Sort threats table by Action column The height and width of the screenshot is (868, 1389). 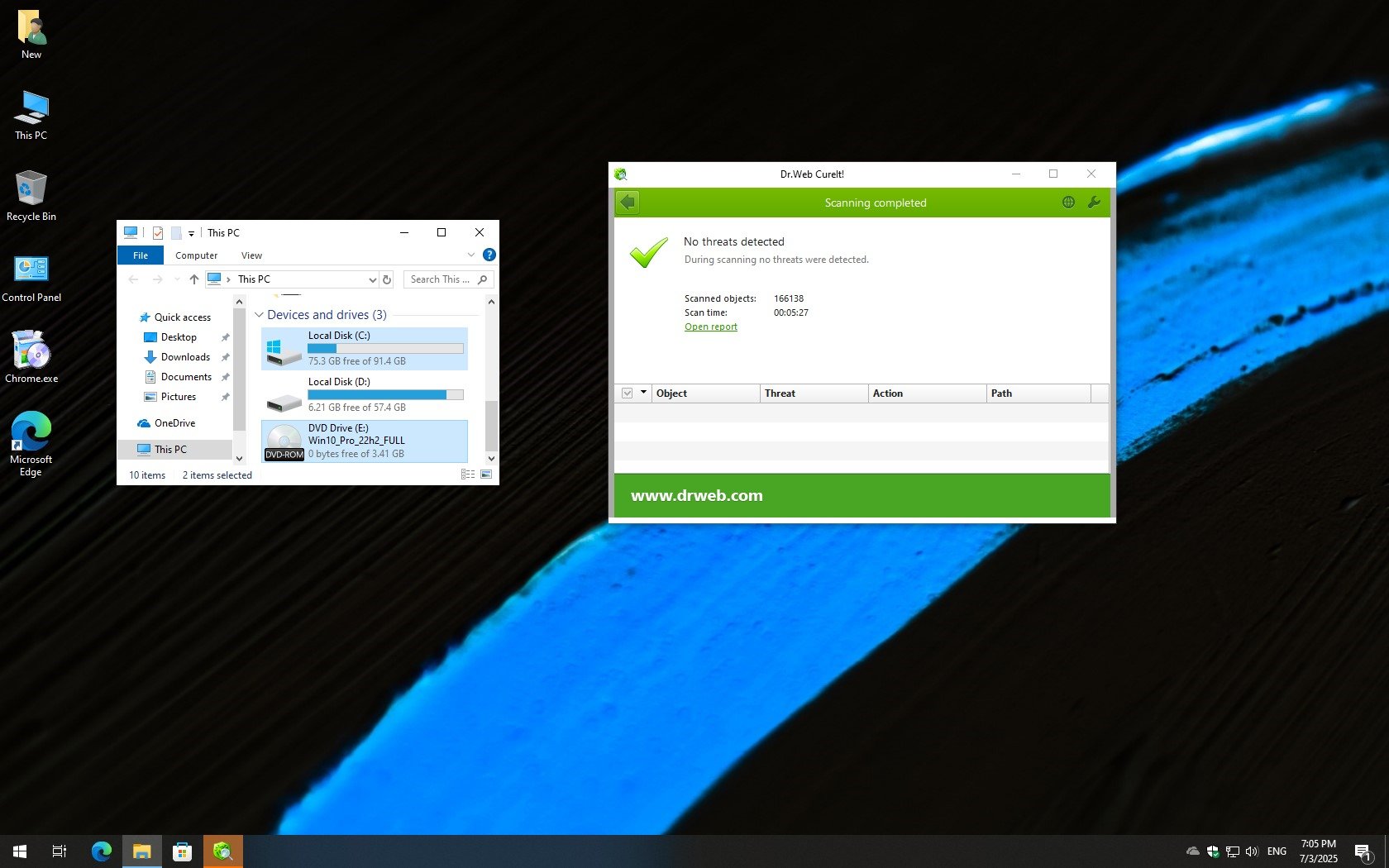coord(928,393)
